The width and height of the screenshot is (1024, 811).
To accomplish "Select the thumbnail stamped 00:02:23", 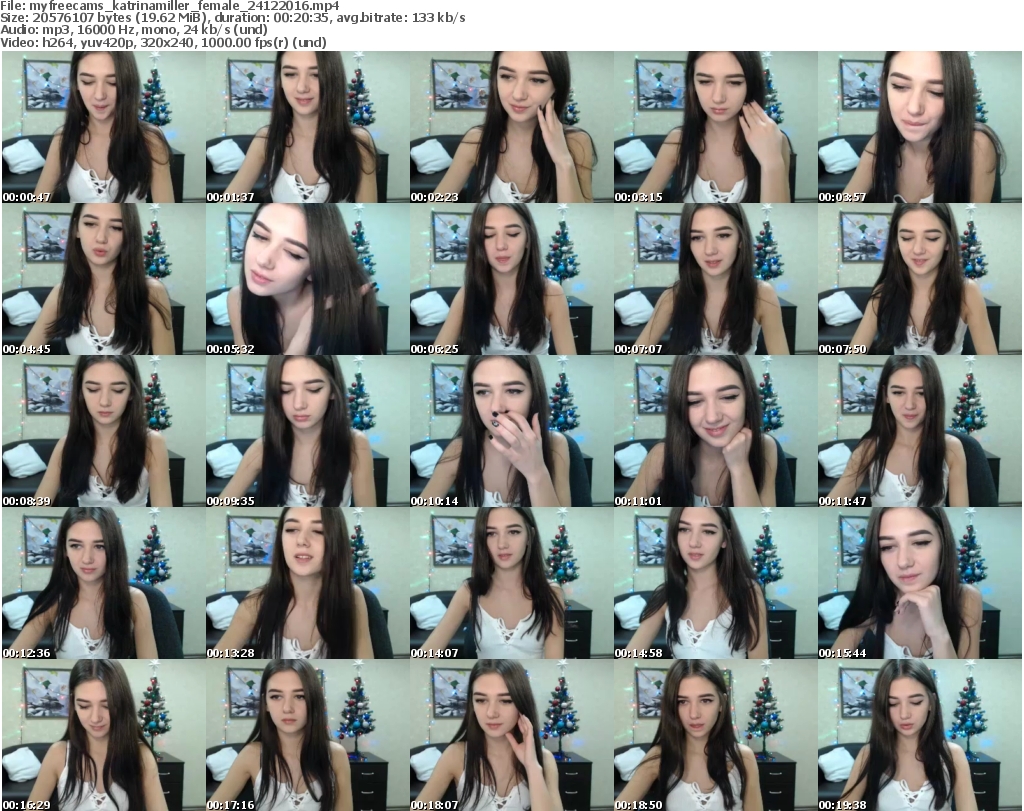I will tap(511, 127).
